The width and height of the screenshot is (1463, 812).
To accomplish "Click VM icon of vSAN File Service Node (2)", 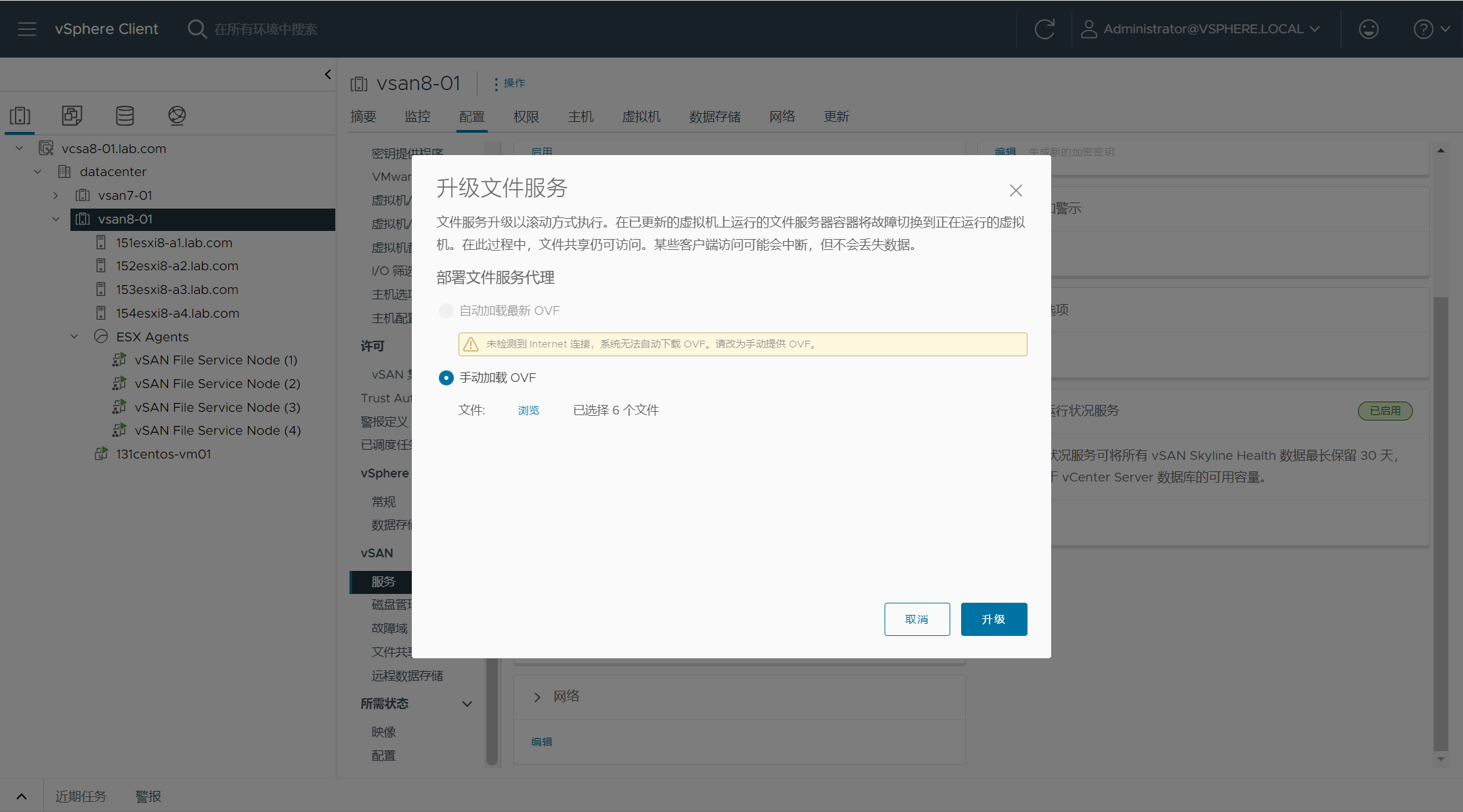I will (120, 383).
